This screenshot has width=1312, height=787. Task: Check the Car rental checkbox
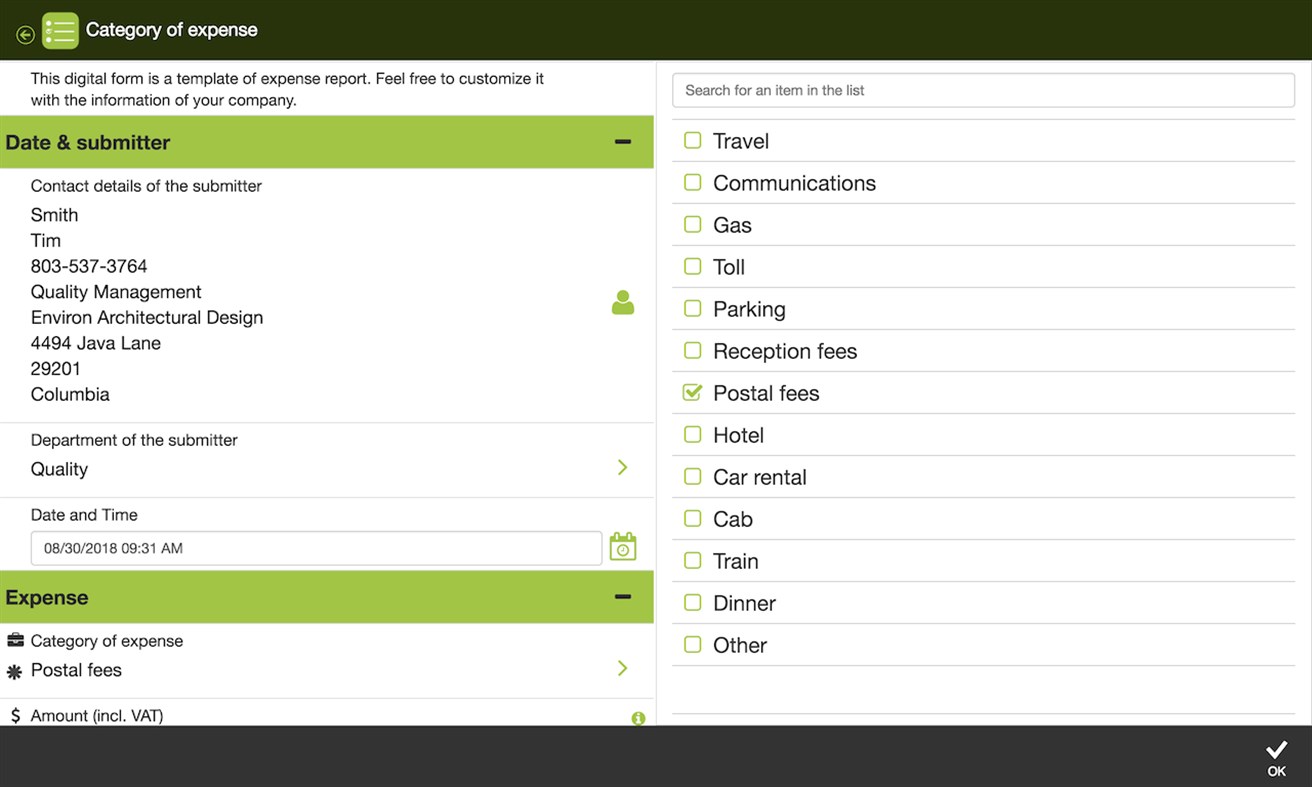click(692, 476)
